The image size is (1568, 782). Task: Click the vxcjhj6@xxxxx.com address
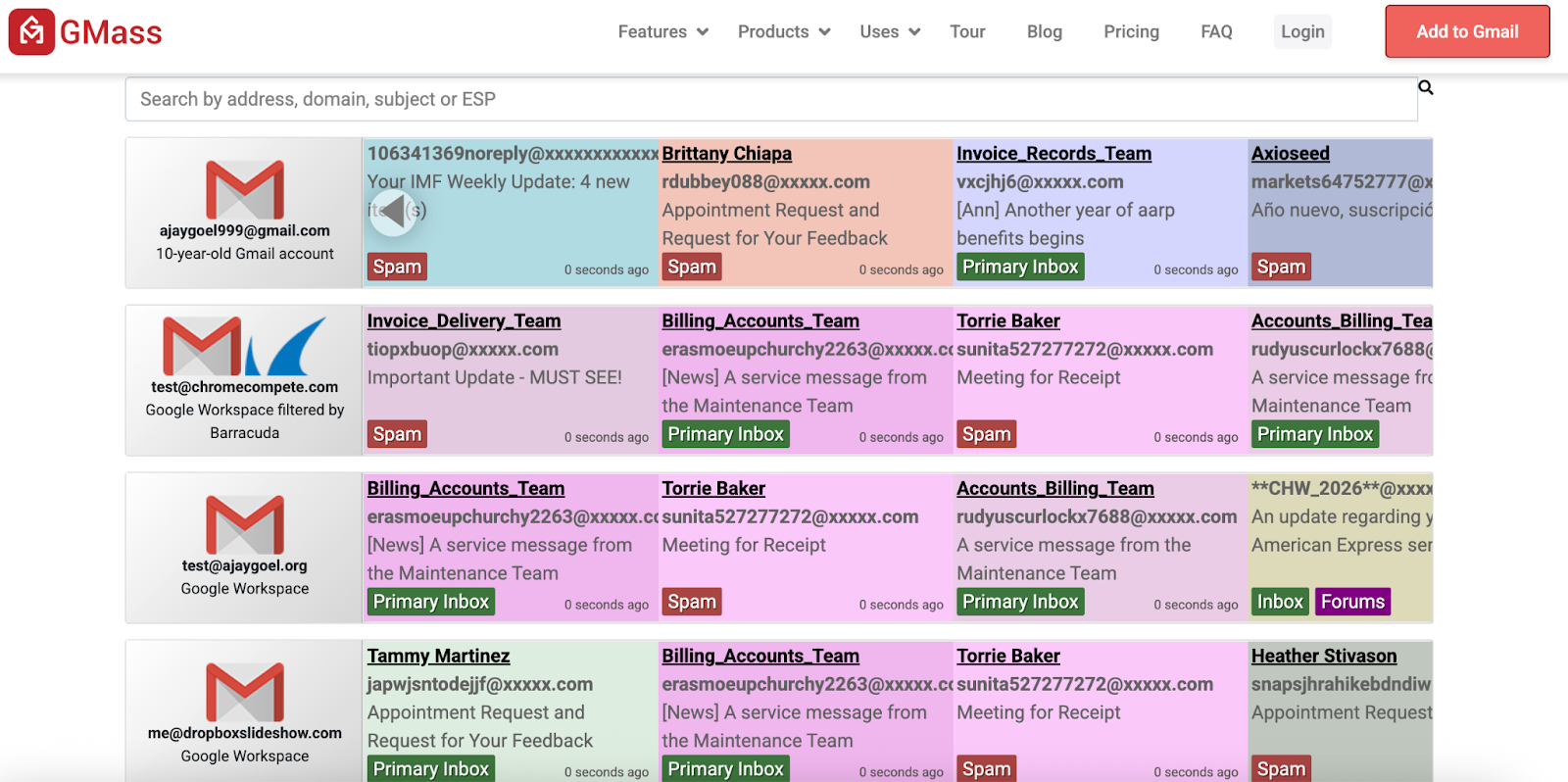[x=1040, y=181]
